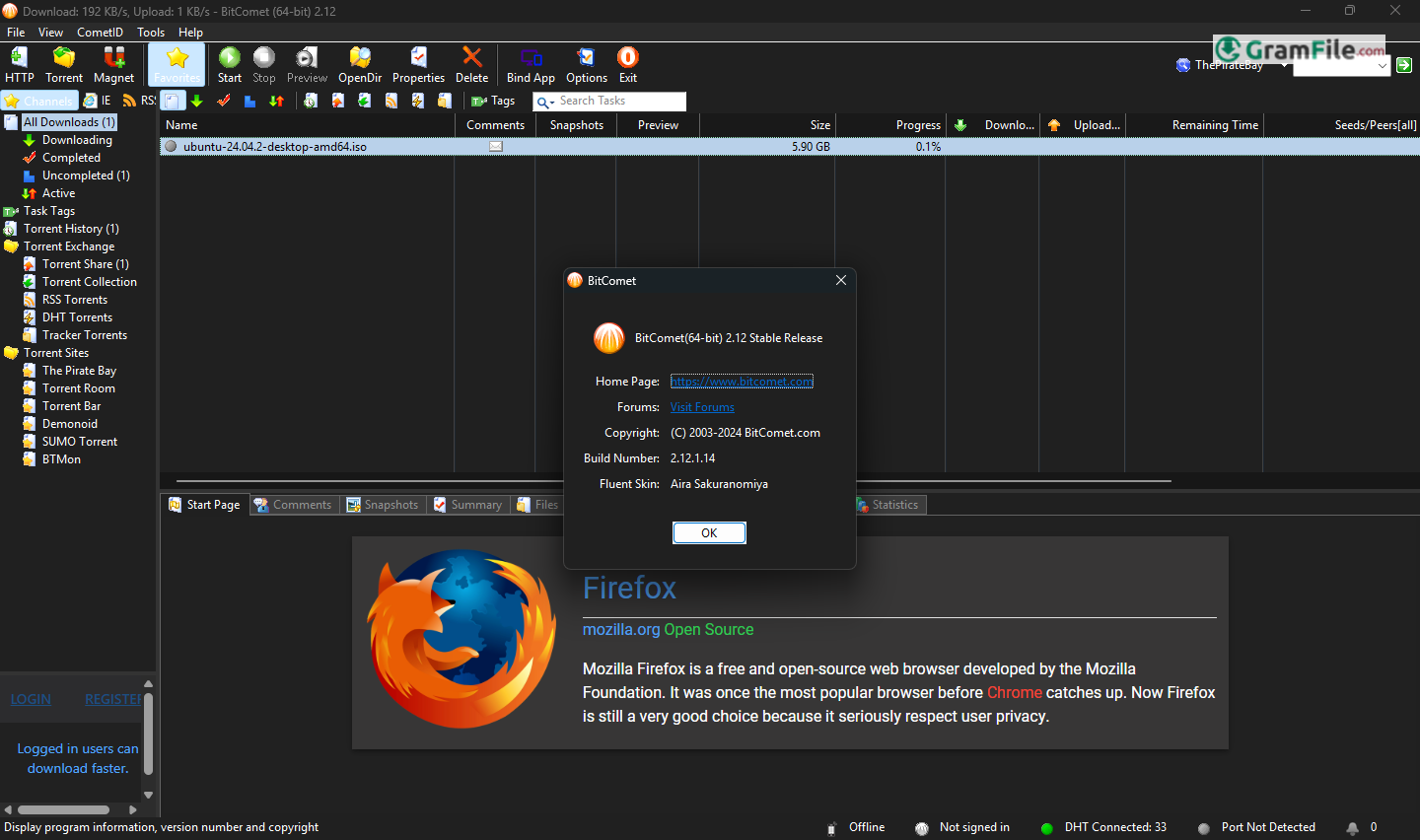The height and width of the screenshot is (840, 1420).
Task: Toggle the Favorites star panel
Action: 177,65
